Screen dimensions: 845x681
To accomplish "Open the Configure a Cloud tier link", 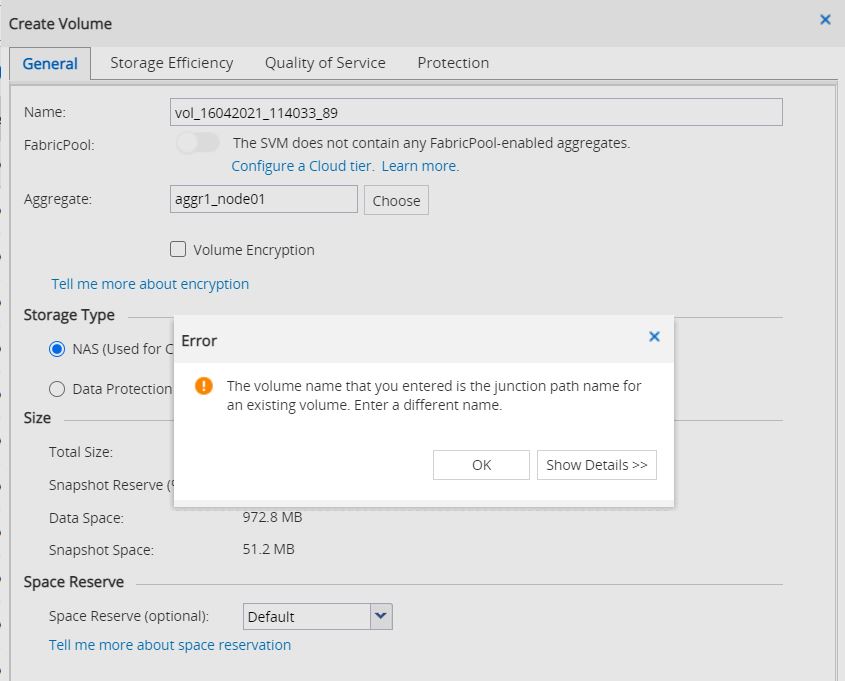I will (302, 166).
